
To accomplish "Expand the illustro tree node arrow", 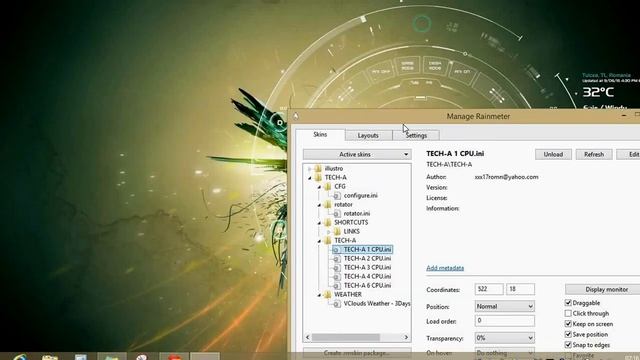I will [309, 169].
